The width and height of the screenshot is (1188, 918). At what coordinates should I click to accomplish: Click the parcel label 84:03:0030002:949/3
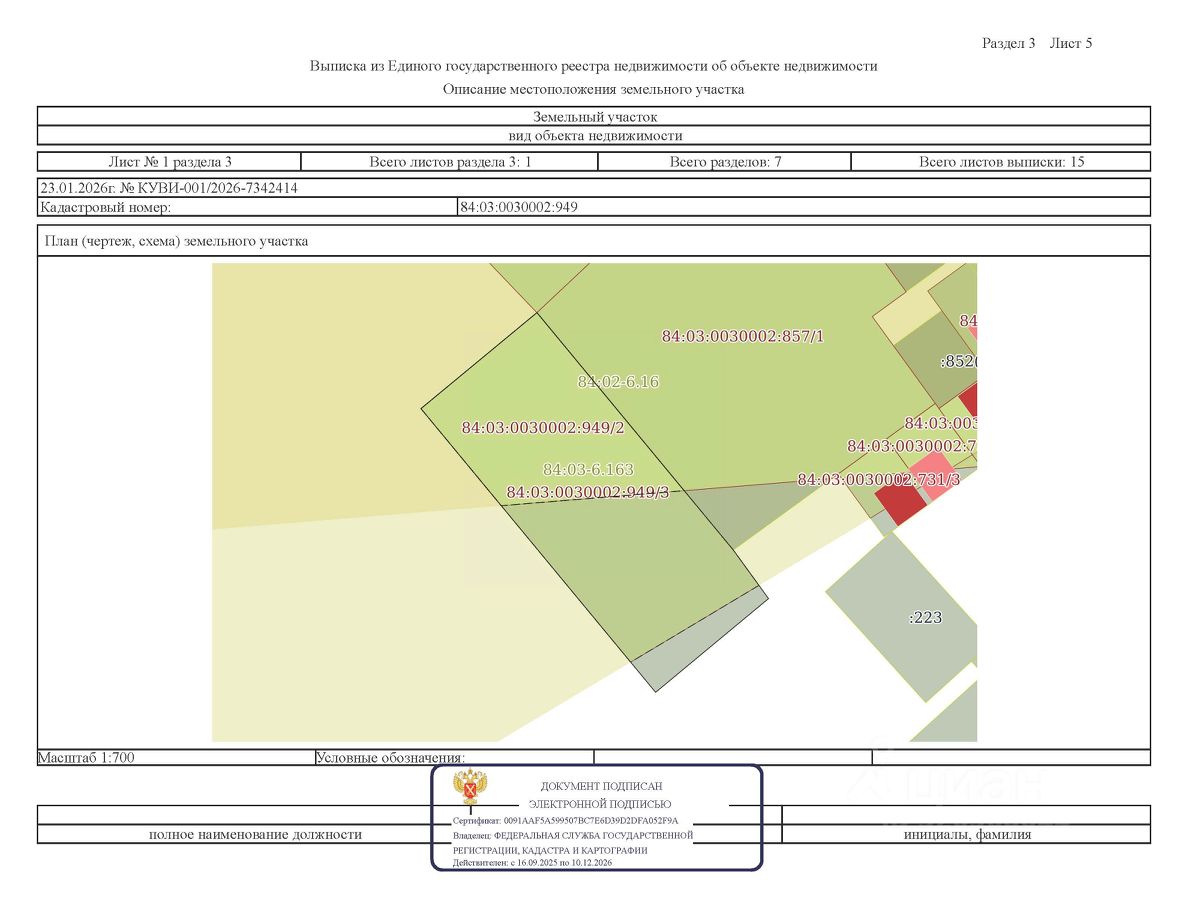click(x=588, y=492)
